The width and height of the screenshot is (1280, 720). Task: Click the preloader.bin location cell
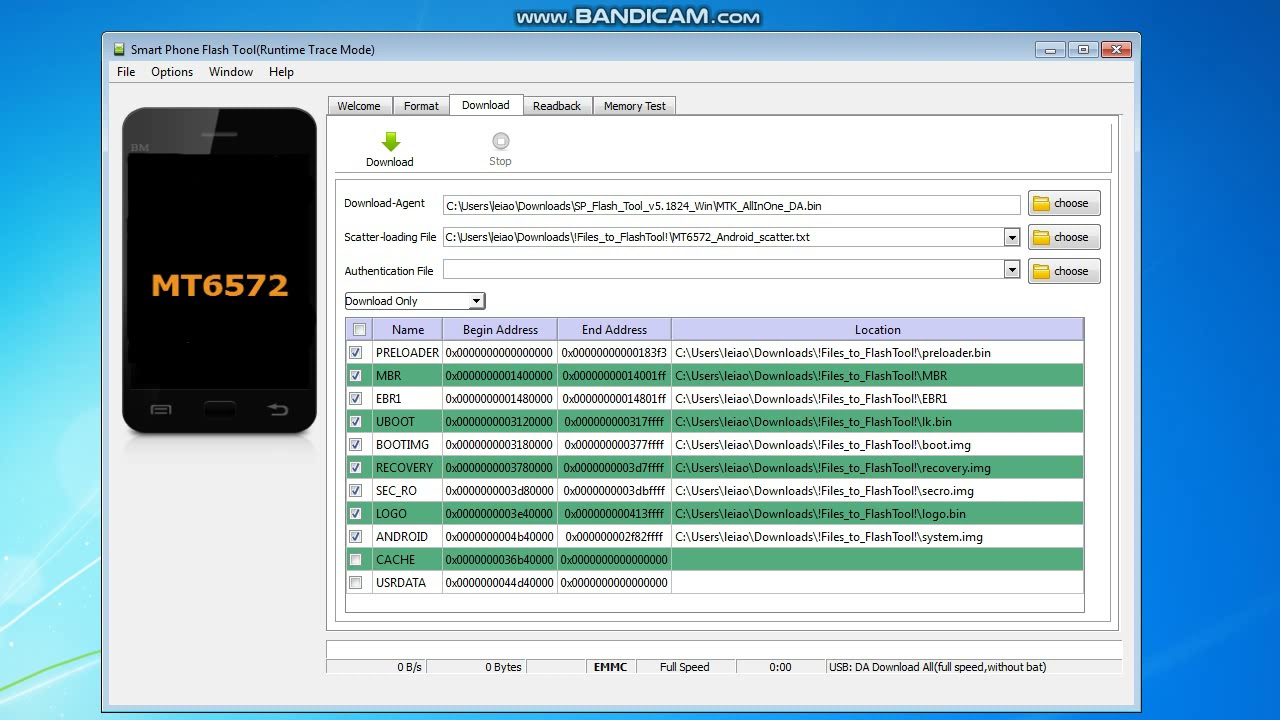tap(878, 353)
